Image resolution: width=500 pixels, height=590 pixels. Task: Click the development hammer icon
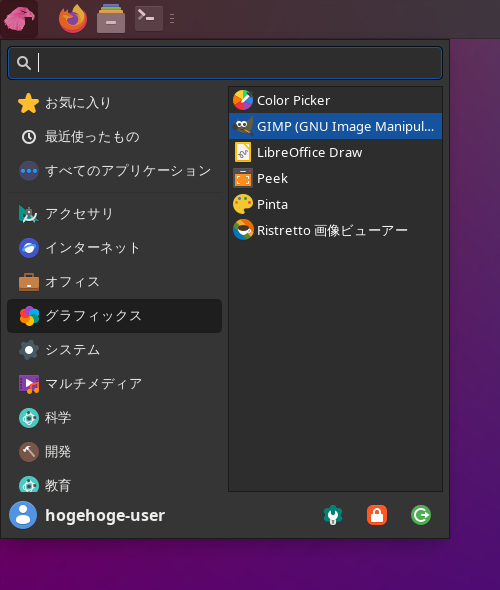click(x=29, y=452)
